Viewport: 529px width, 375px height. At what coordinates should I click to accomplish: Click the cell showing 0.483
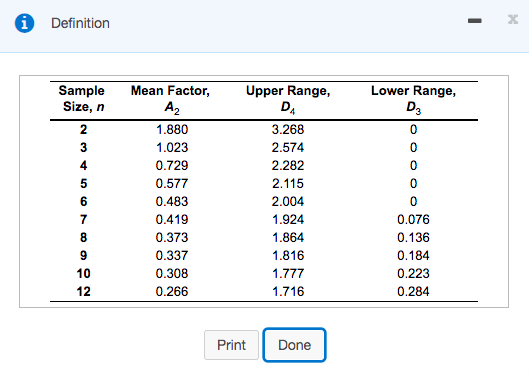[x=172, y=201]
